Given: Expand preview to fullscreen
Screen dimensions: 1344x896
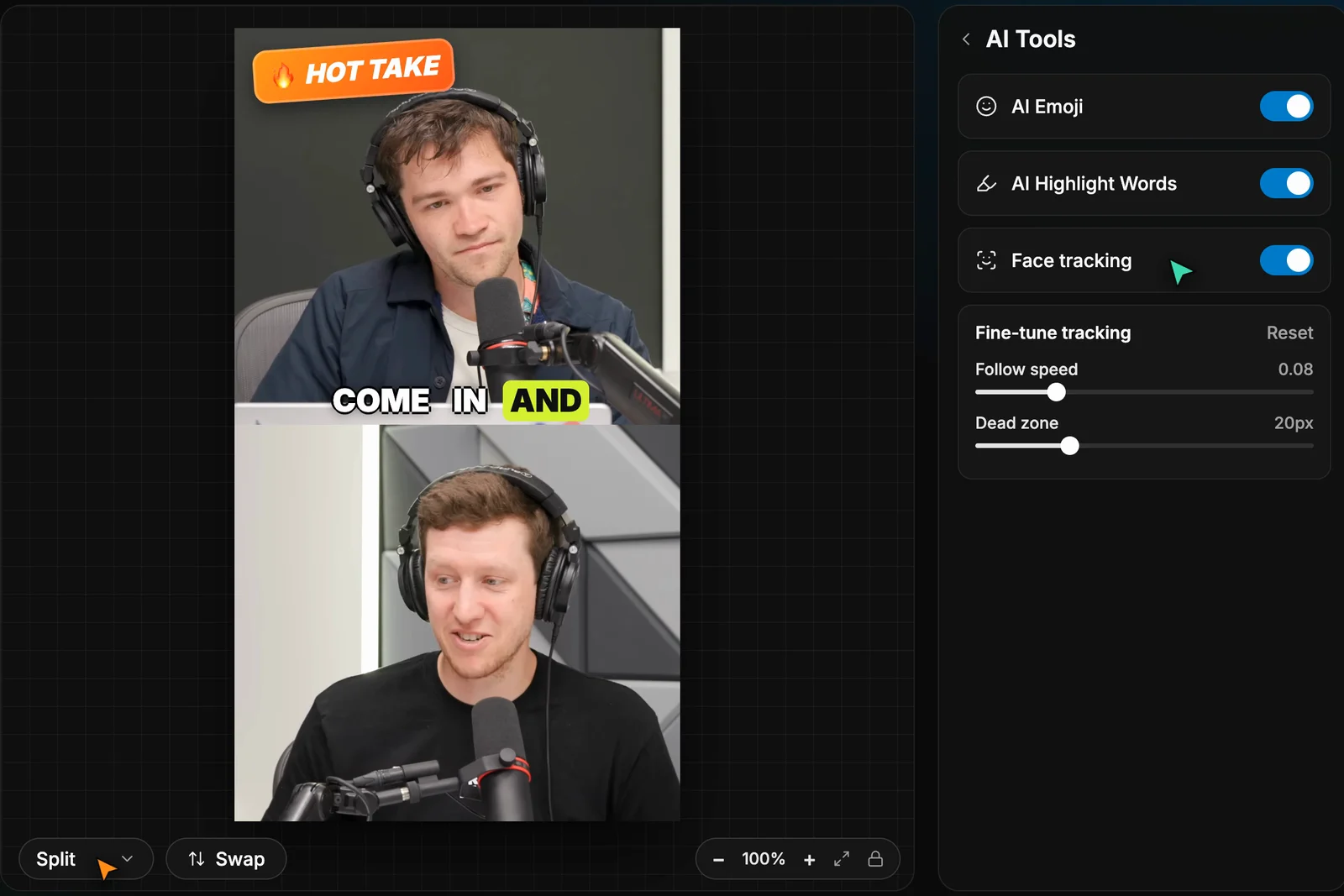Looking at the screenshot, I should click(x=842, y=858).
